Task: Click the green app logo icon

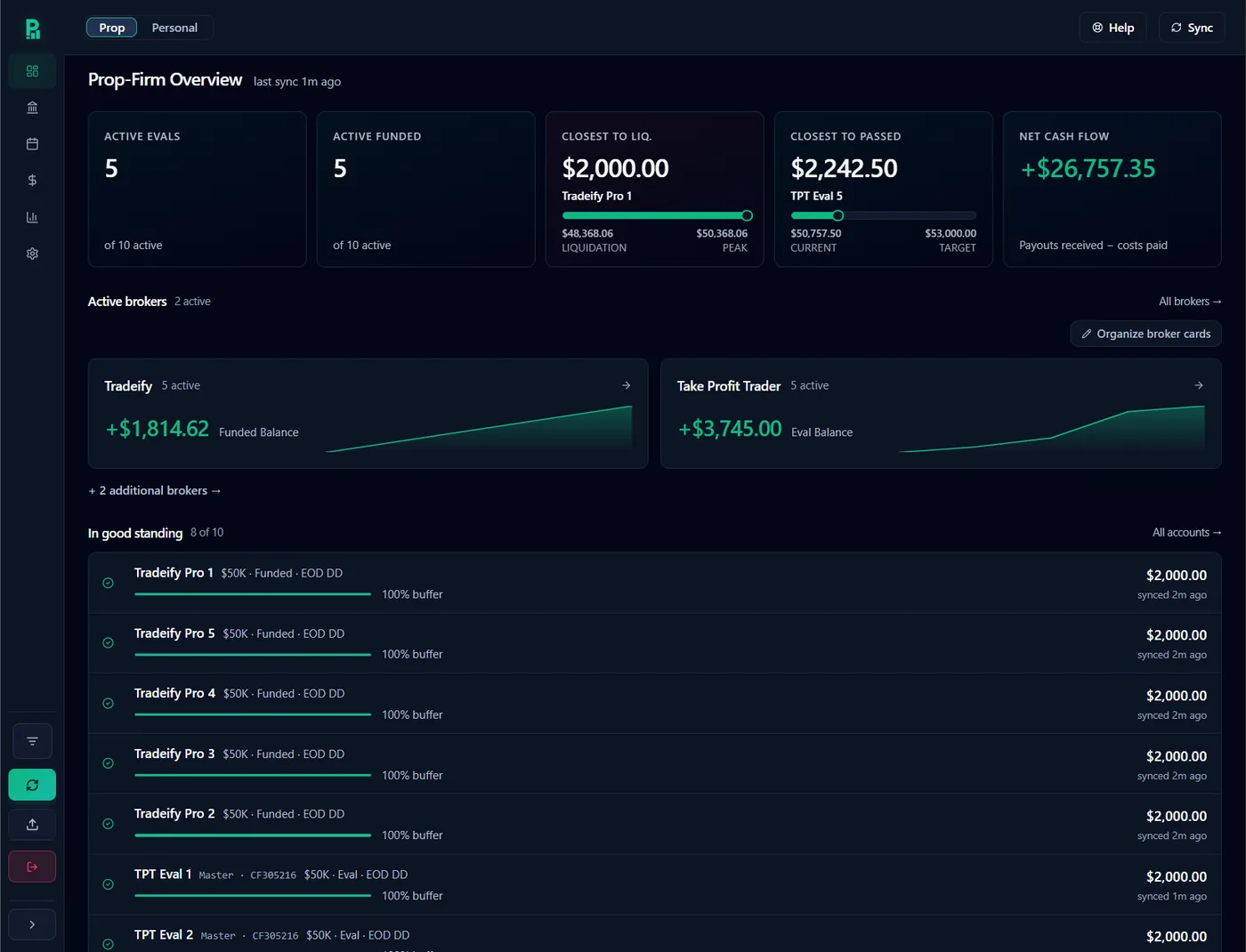Action: click(32, 28)
